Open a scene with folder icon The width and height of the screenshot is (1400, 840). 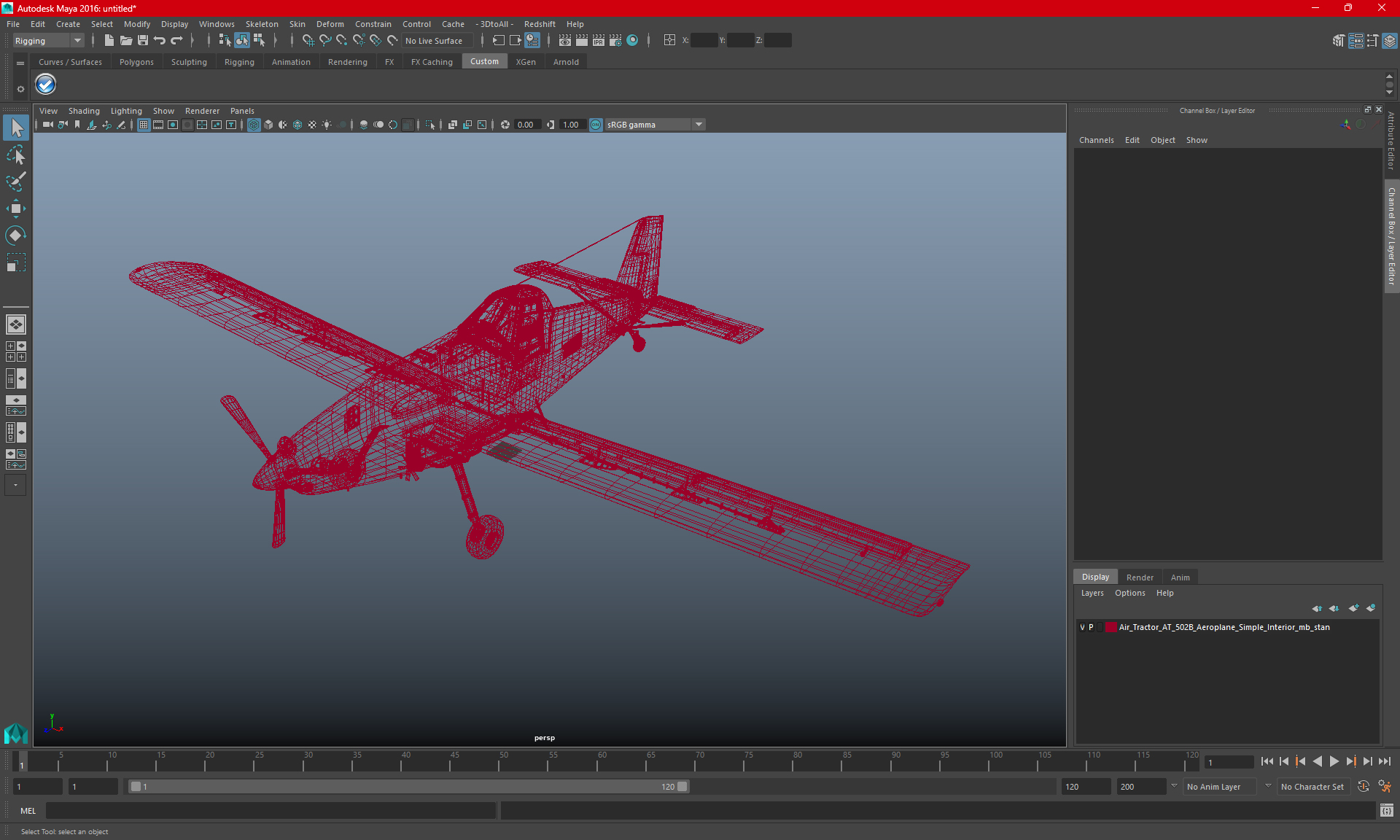[125, 41]
